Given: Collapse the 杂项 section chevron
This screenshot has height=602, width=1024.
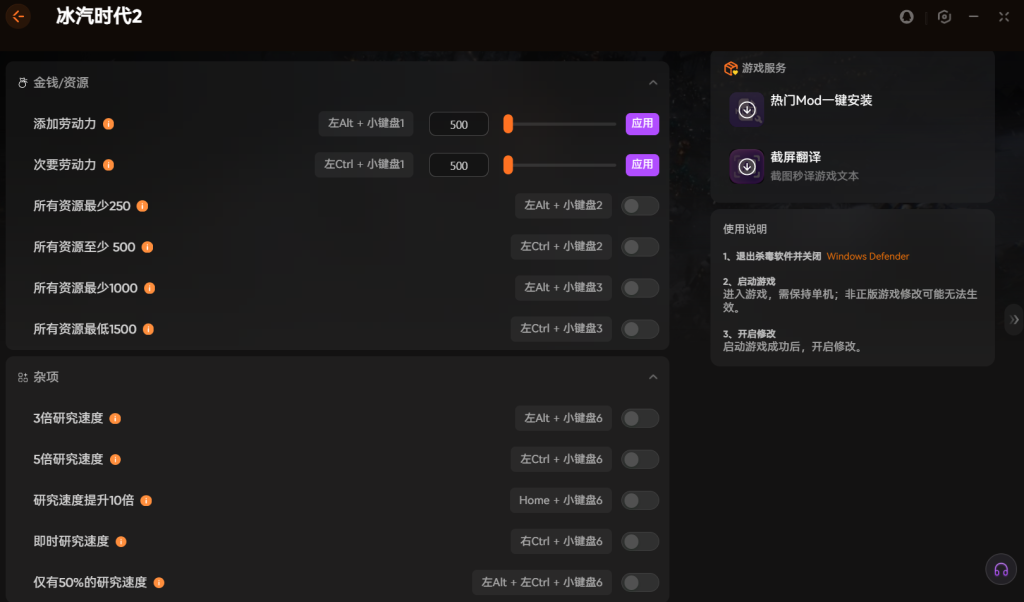Looking at the screenshot, I should click(653, 377).
